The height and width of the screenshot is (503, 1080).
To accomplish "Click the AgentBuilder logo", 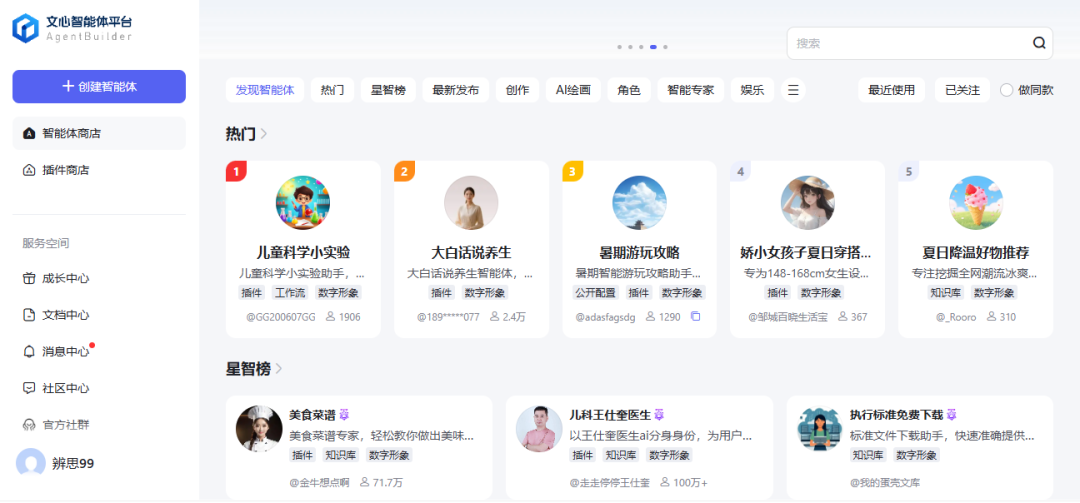I will (26, 28).
